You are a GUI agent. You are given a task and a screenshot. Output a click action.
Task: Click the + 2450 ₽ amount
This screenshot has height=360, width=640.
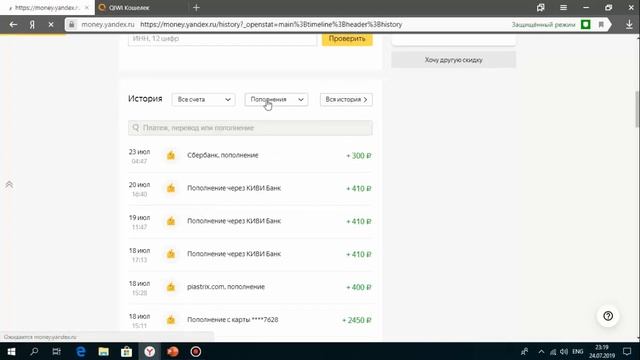(x=356, y=320)
